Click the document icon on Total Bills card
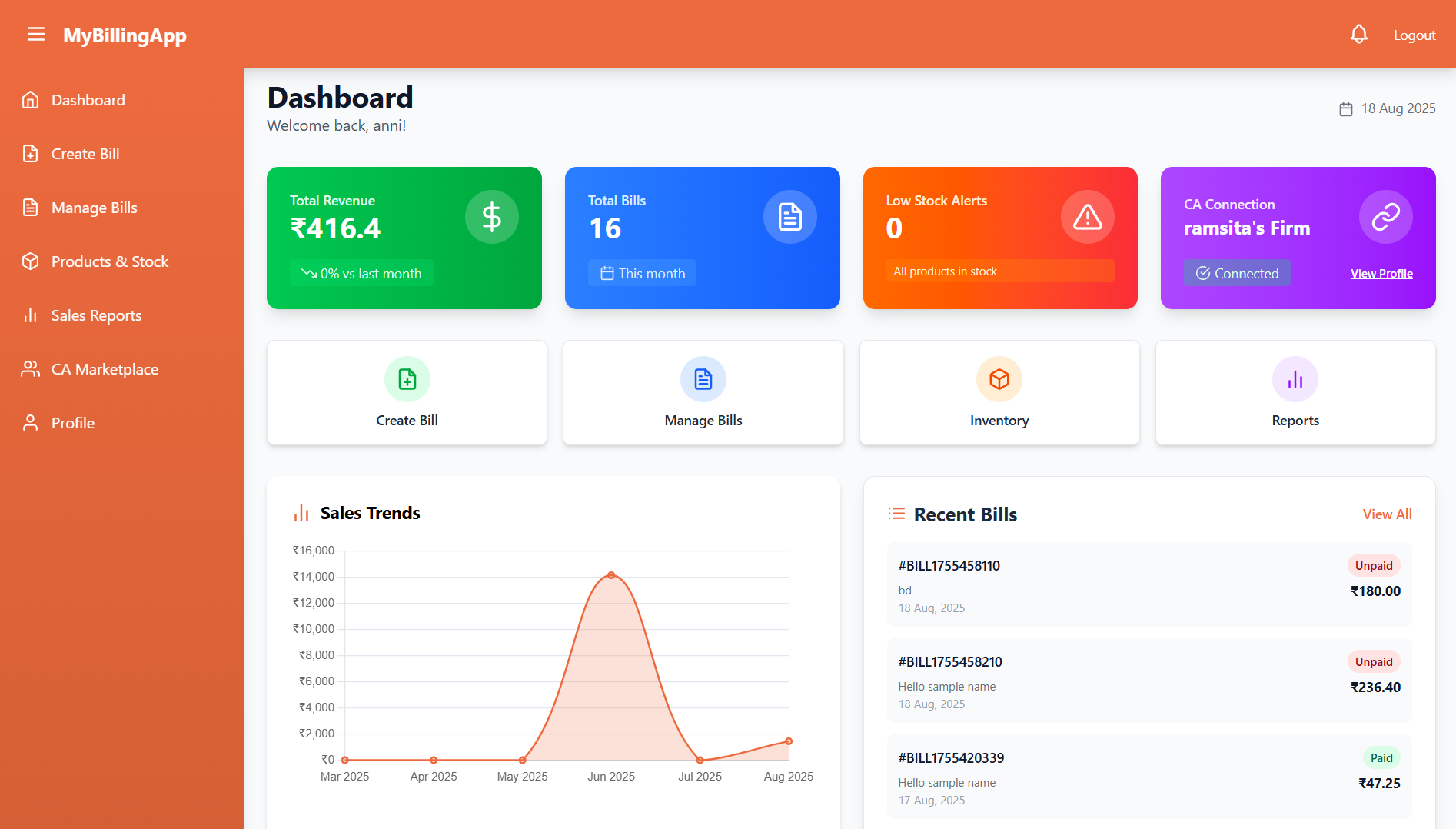The height and width of the screenshot is (829, 1456). point(789,216)
